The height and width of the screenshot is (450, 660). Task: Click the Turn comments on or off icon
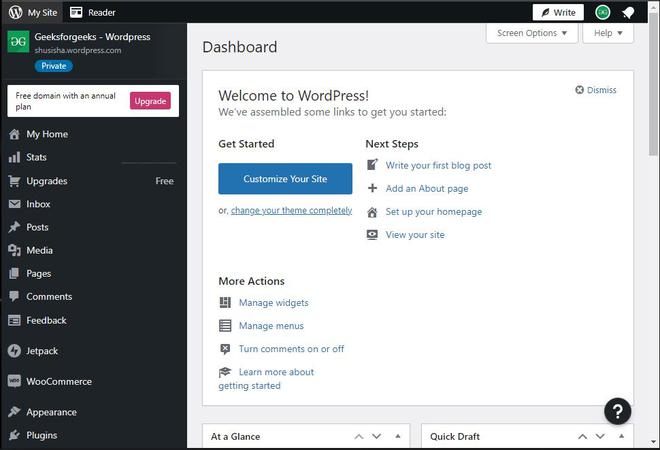coord(225,349)
